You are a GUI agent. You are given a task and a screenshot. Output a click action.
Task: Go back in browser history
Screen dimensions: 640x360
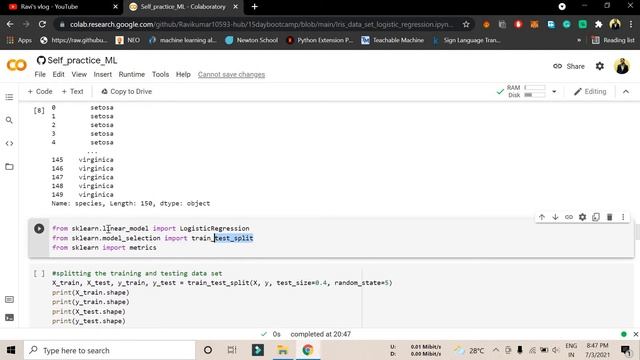[10, 24]
